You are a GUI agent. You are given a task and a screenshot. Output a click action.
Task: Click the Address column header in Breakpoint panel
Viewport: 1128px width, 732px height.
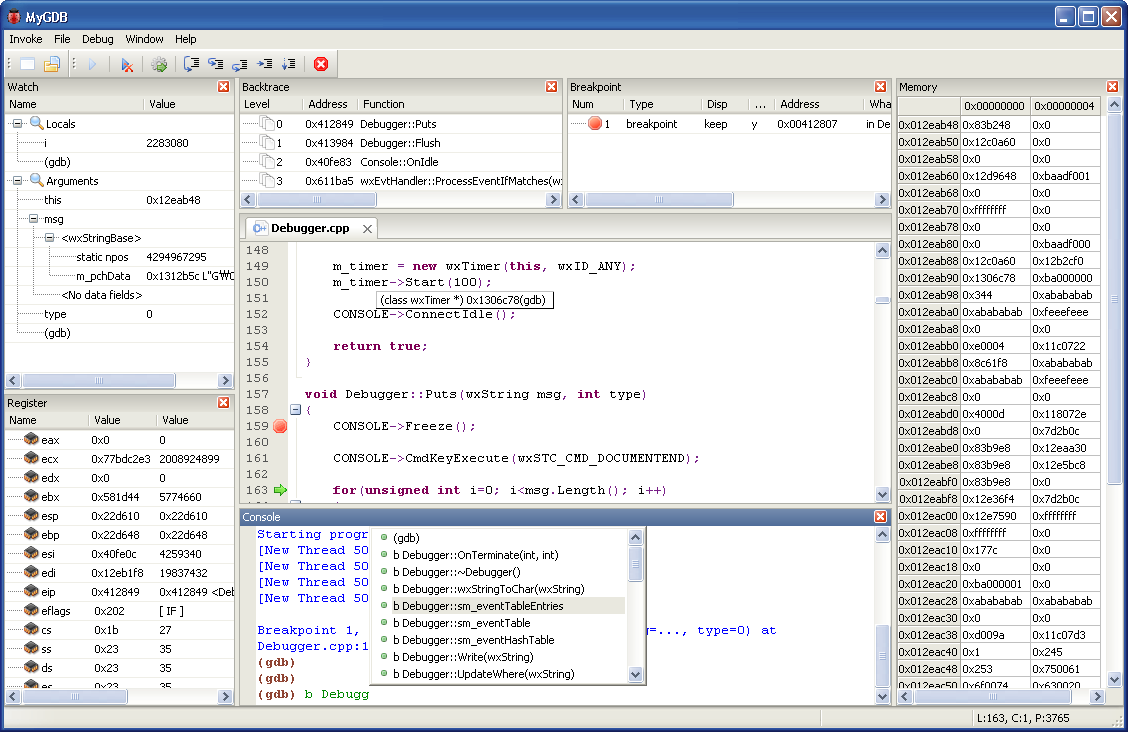[819, 104]
